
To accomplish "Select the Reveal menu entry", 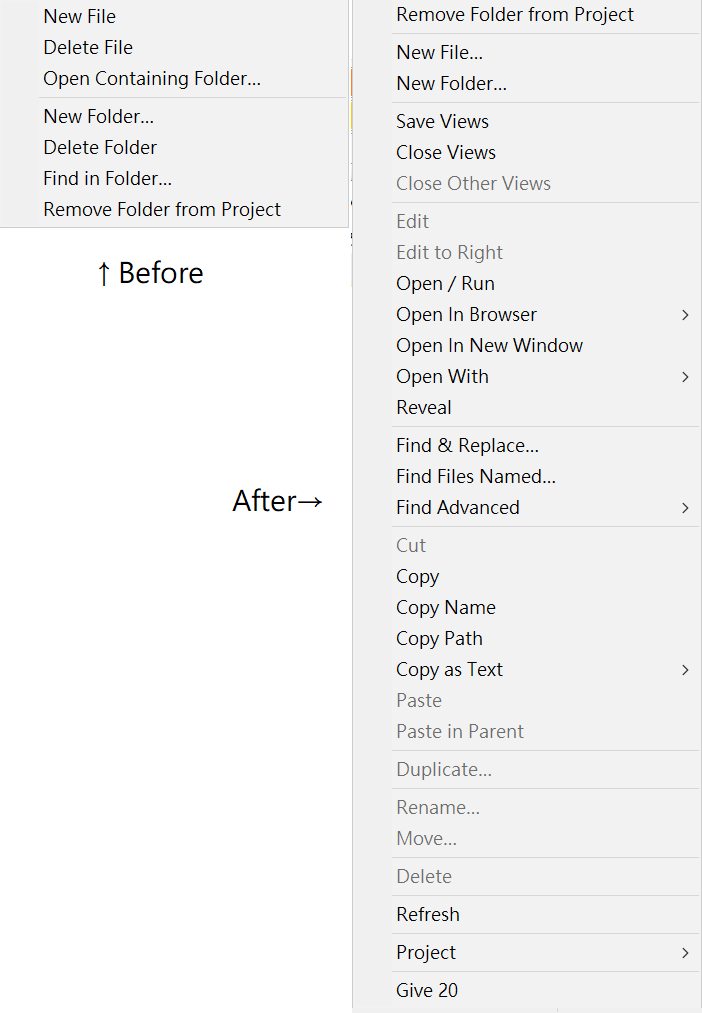I will coord(424,408).
